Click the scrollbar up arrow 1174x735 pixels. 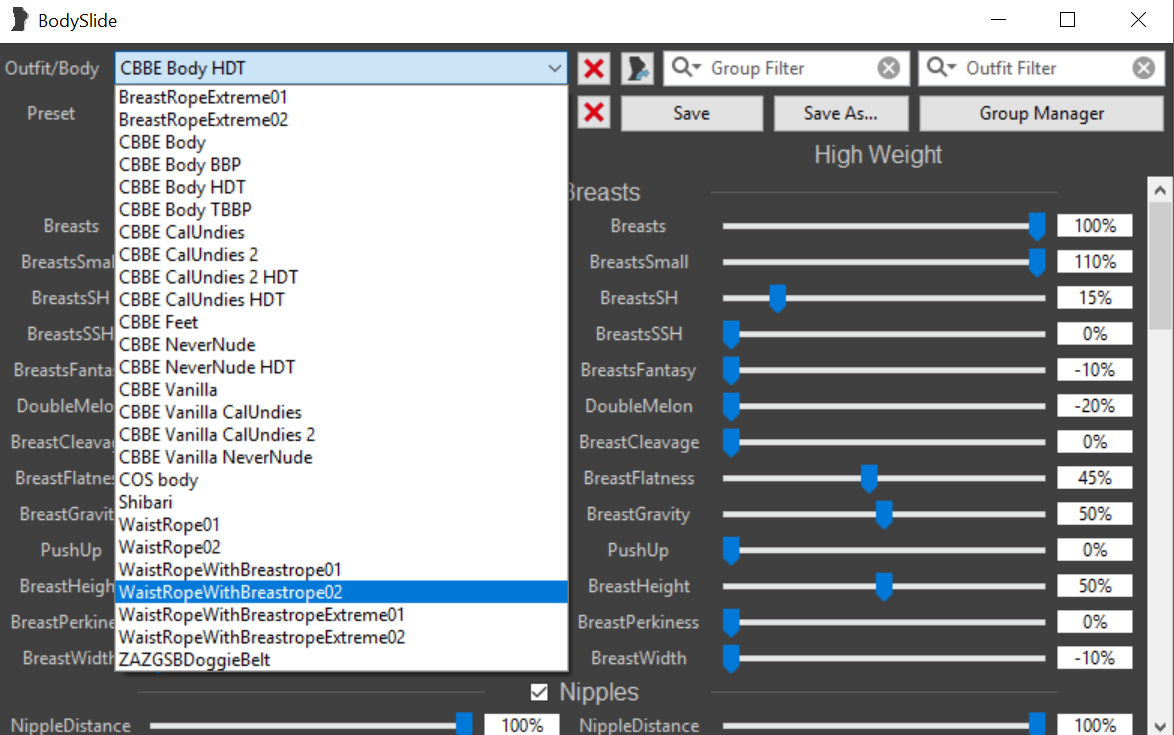click(x=1160, y=190)
